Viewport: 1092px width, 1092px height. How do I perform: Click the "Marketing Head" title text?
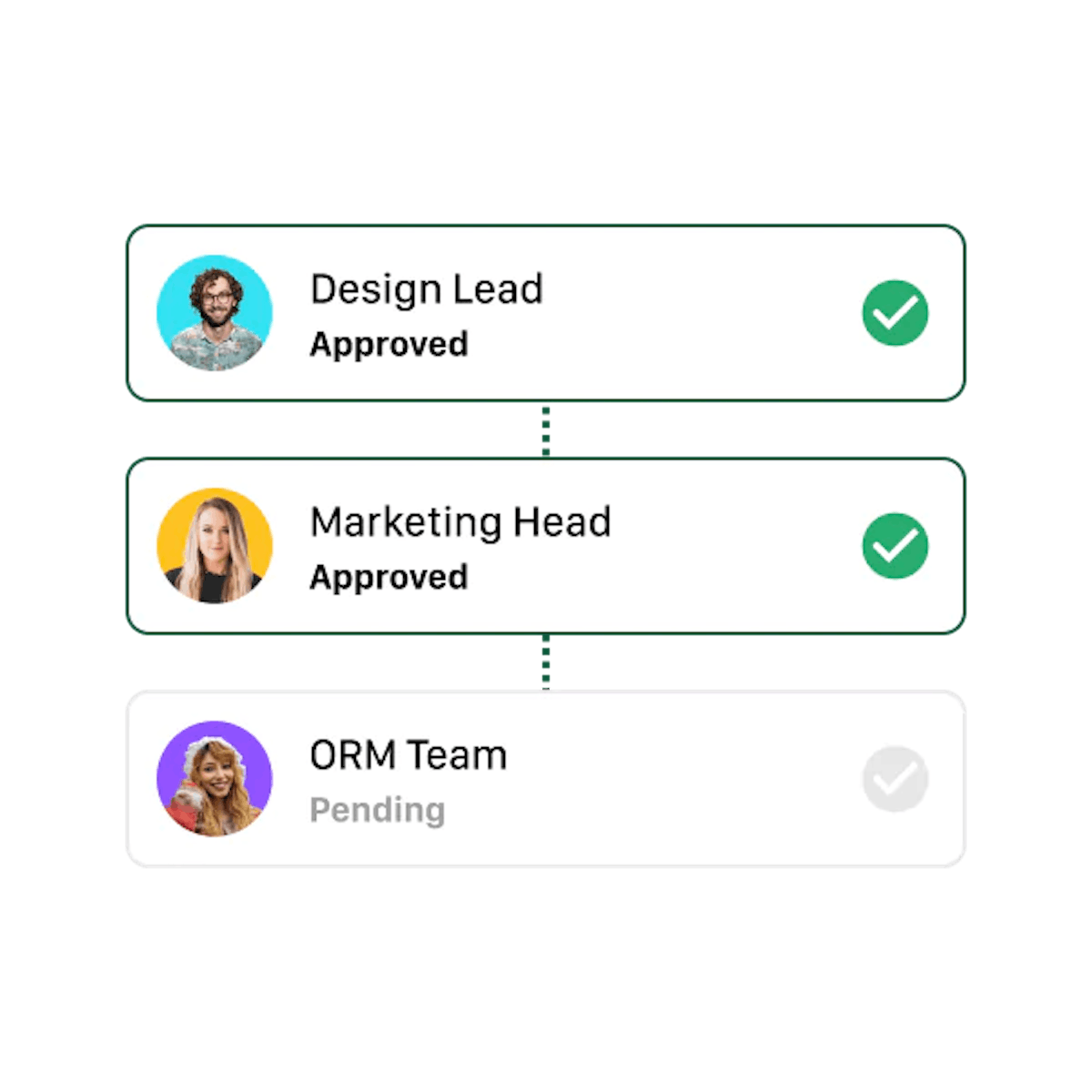coord(460,522)
